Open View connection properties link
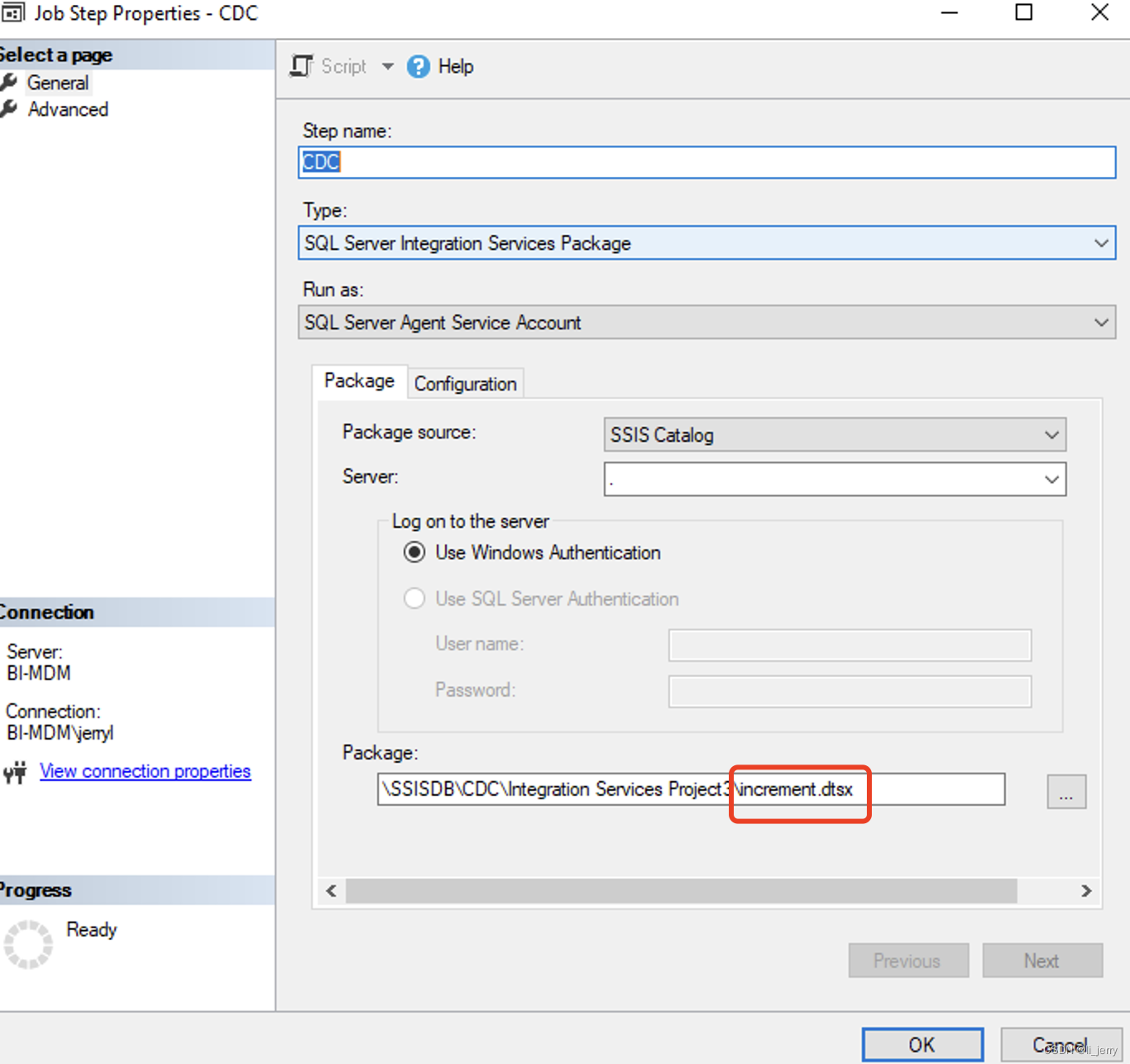The width and height of the screenshot is (1130, 1064). 145,771
